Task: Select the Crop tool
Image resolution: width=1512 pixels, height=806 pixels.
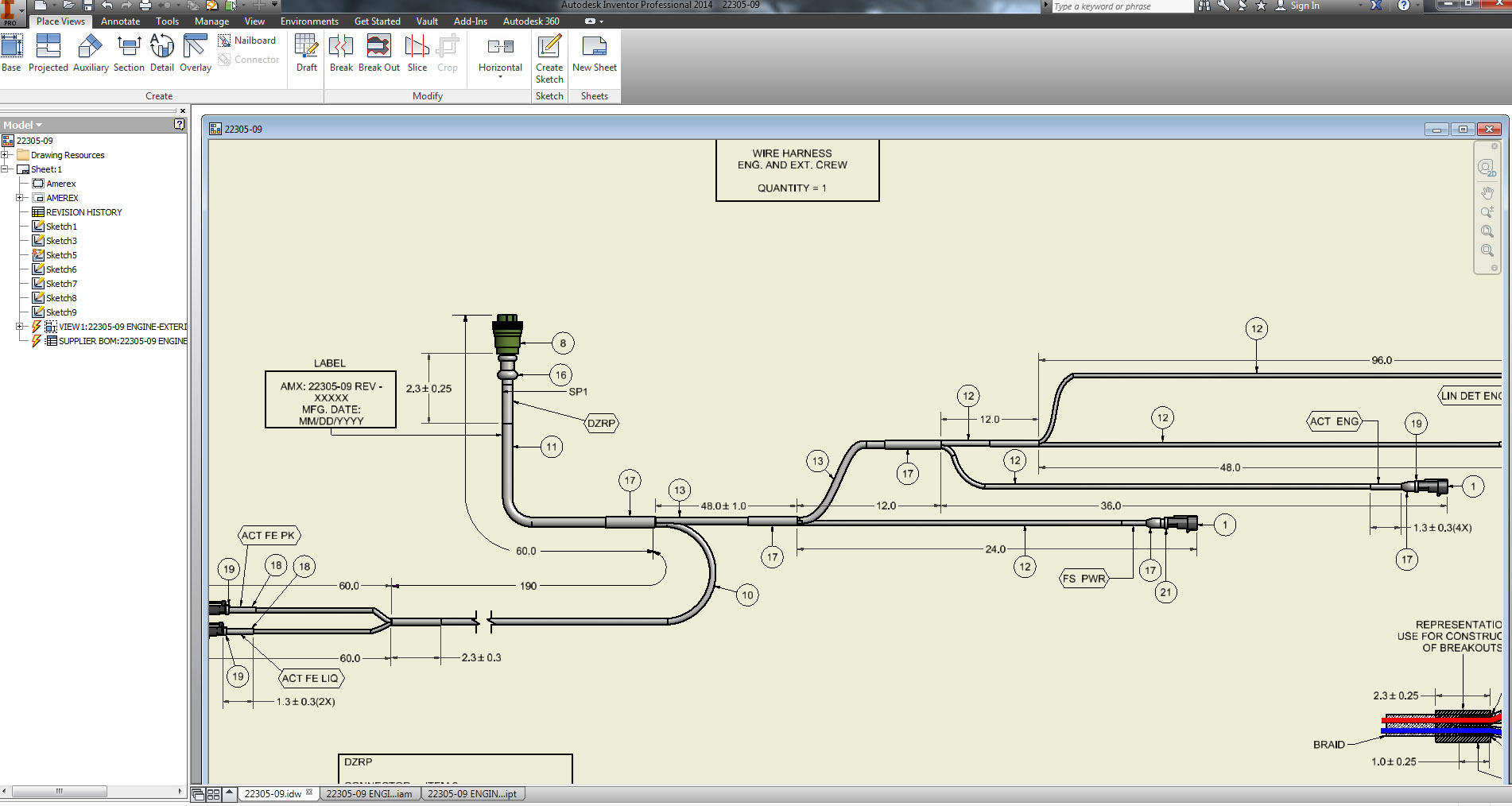Action: [448, 53]
